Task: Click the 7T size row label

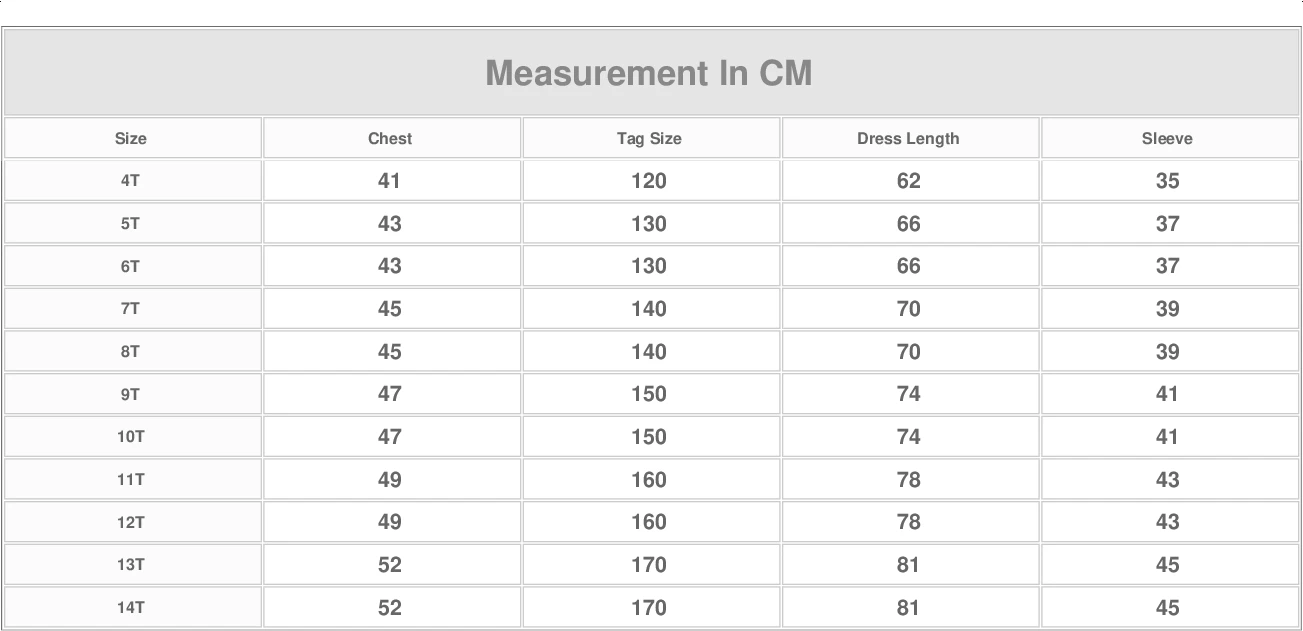Action: (x=131, y=309)
